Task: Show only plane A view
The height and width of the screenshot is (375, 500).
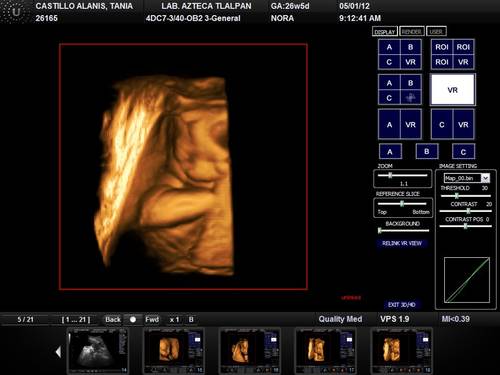Action: [x=390, y=152]
